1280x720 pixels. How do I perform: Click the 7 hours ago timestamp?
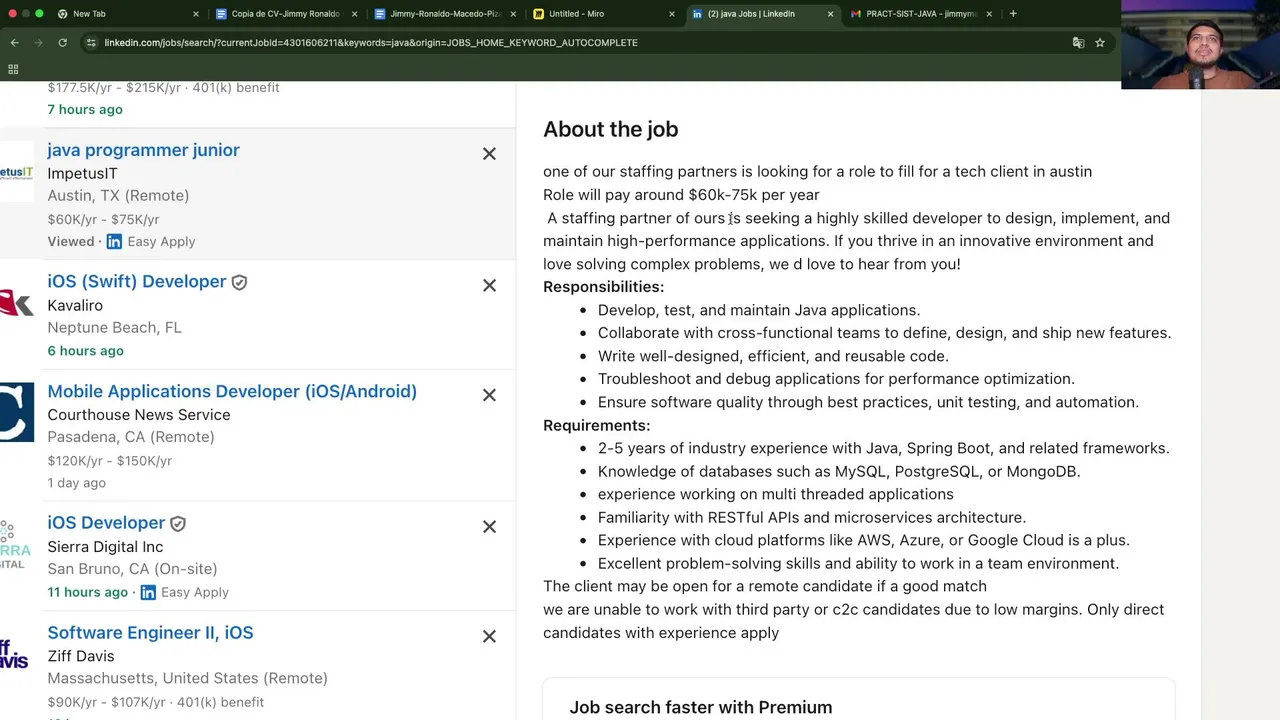pos(85,110)
